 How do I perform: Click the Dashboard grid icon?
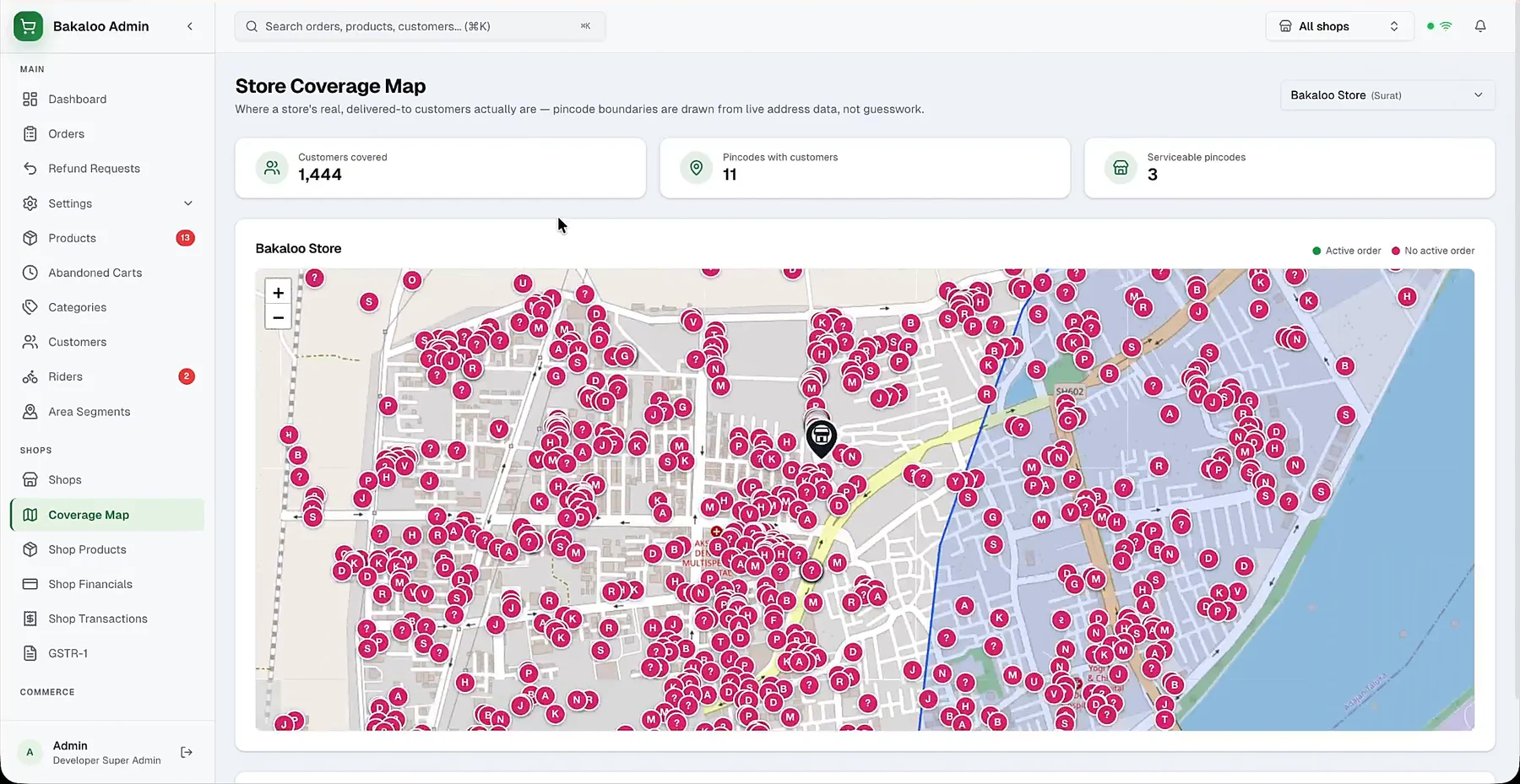[30, 99]
